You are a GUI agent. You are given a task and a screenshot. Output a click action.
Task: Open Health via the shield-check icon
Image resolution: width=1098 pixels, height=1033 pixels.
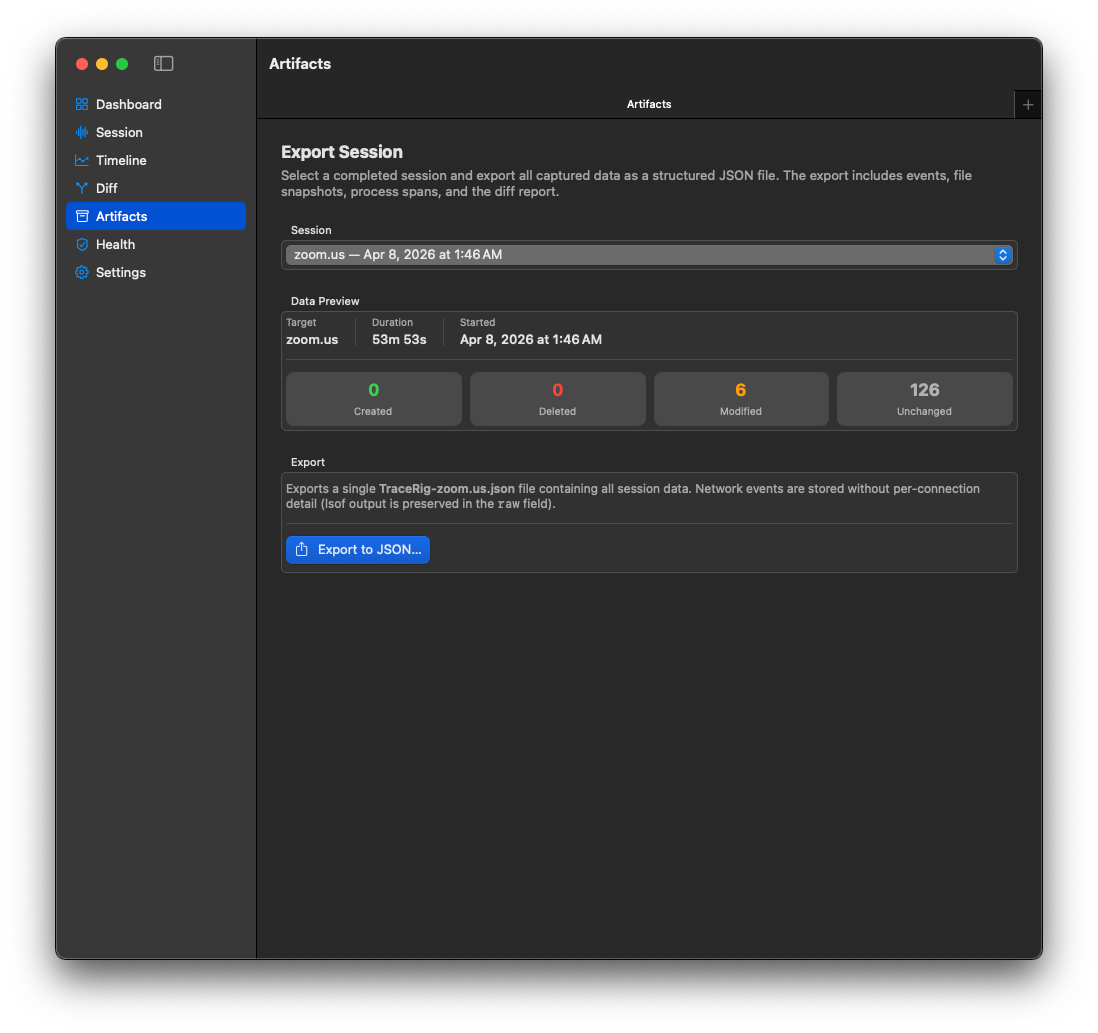[x=81, y=244]
